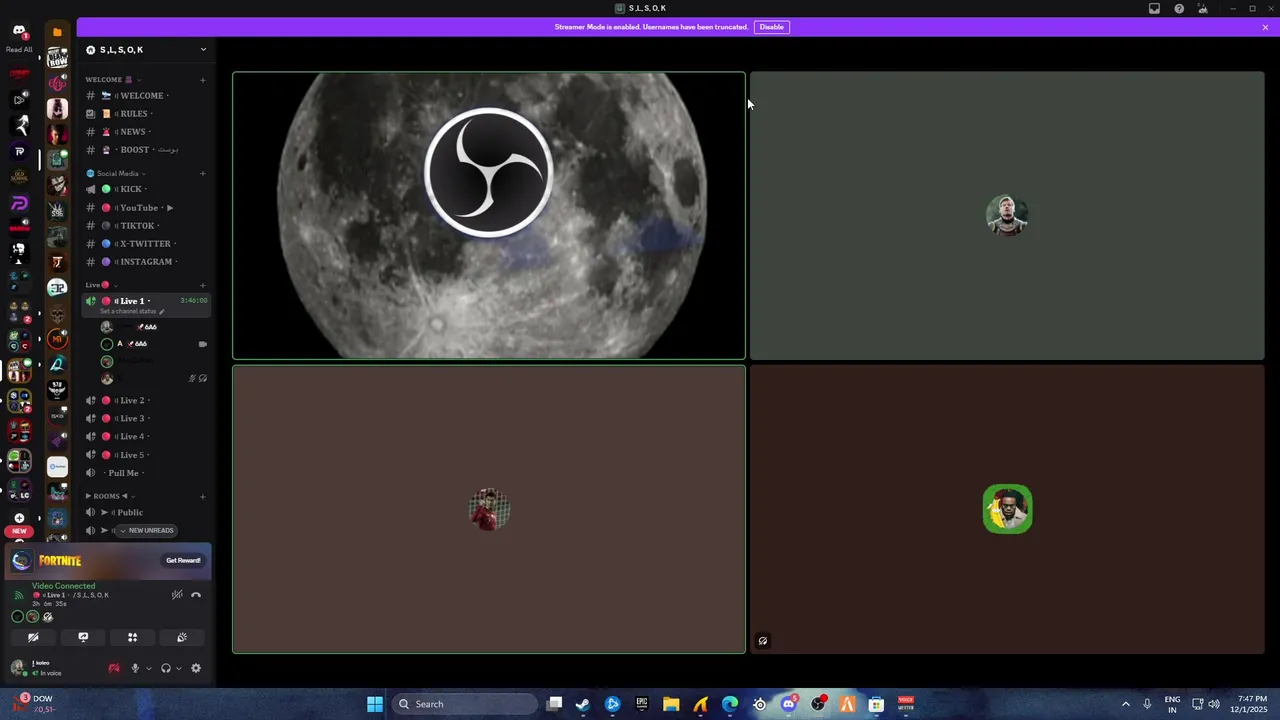Select the OBS moon stream tile
Screen dimensions: 1280x720
pos(489,215)
